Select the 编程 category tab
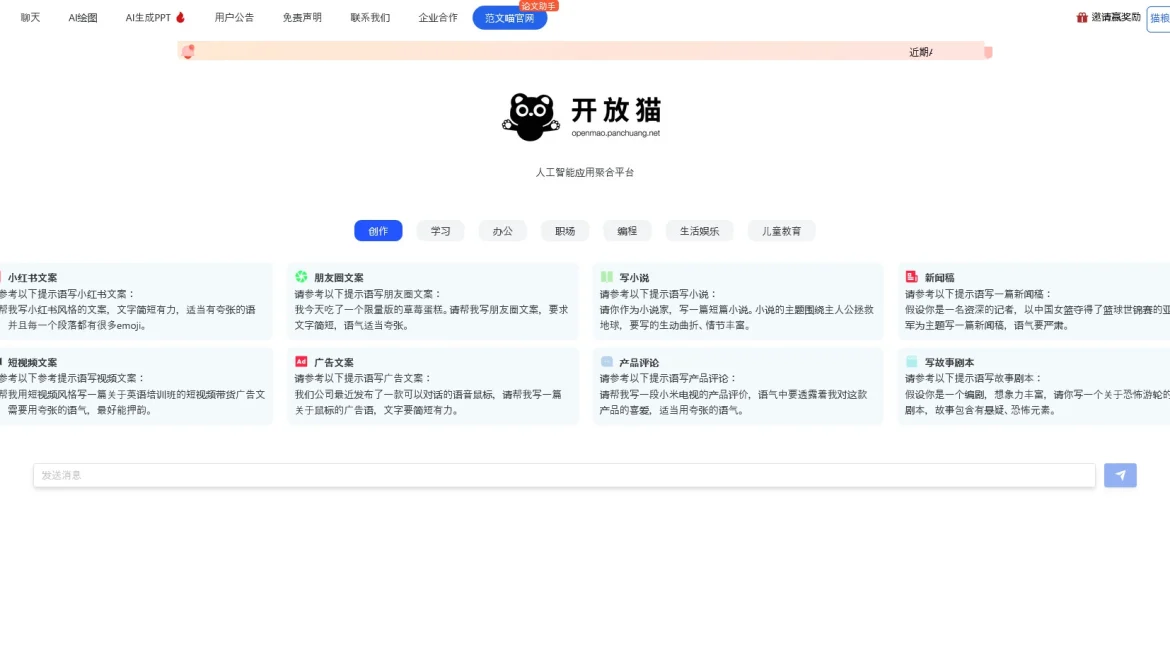Viewport: 1170px width, 650px height. [628, 231]
